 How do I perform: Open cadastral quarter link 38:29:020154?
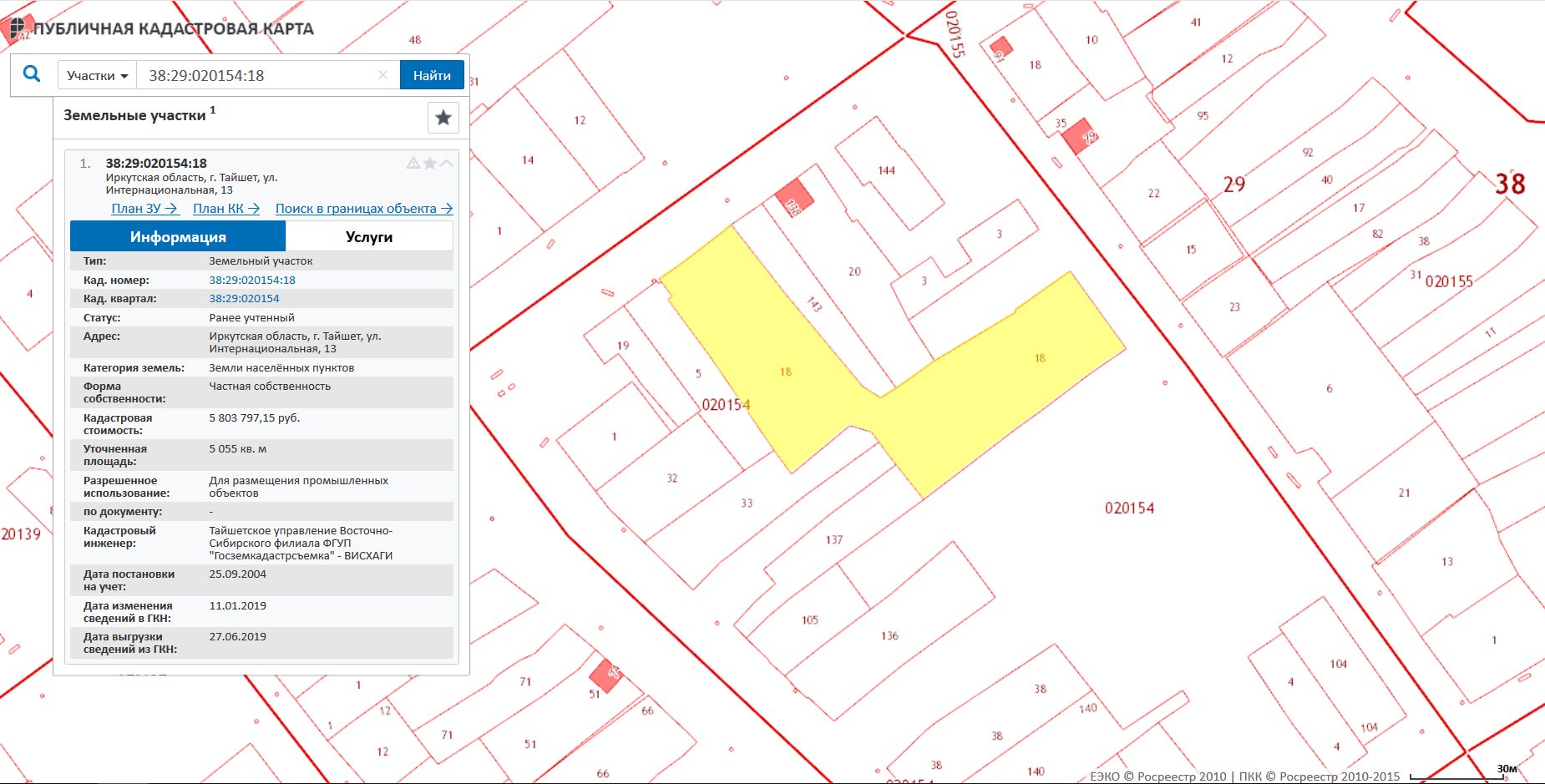pyautogui.click(x=244, y=299)
